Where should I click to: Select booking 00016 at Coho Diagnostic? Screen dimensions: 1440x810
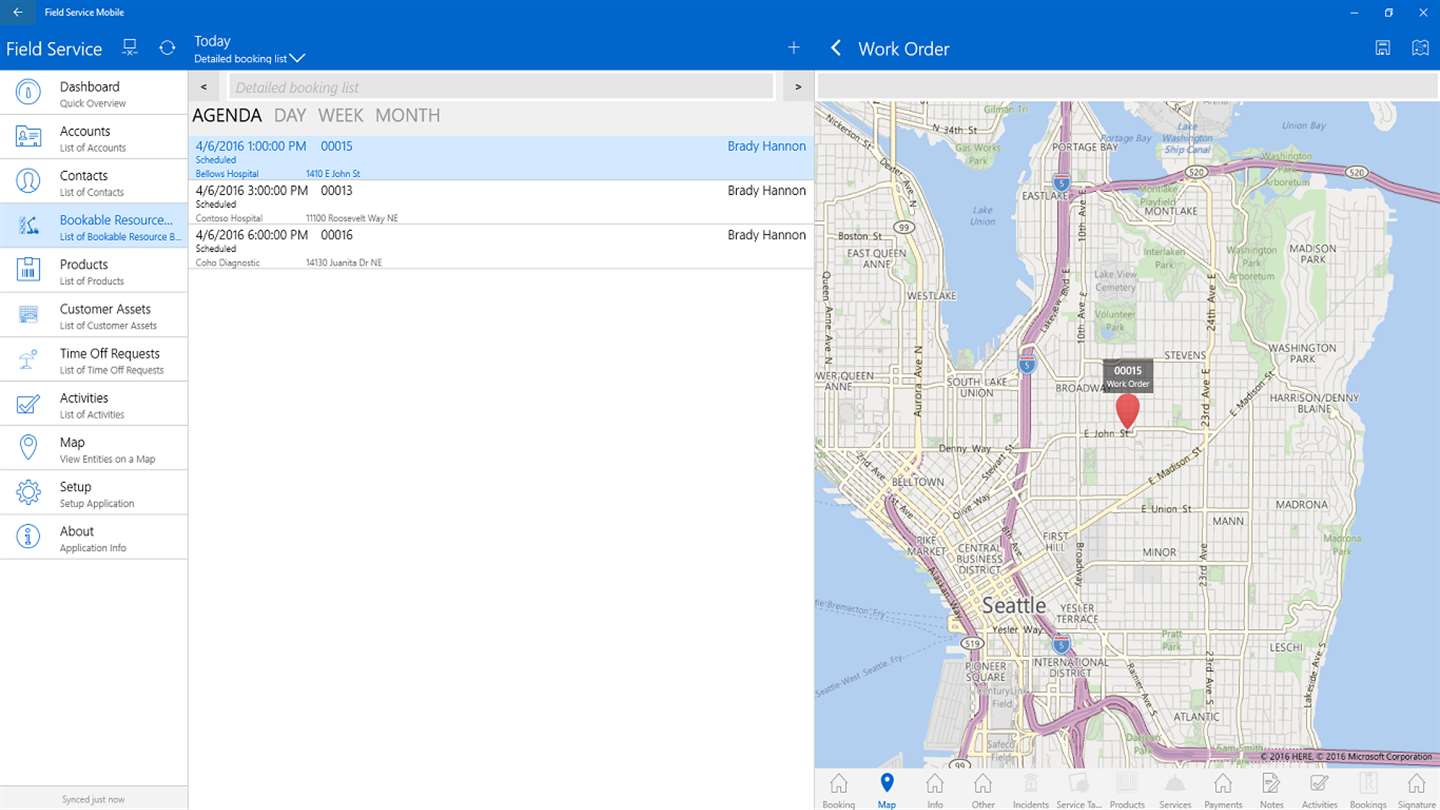point(501,247)
